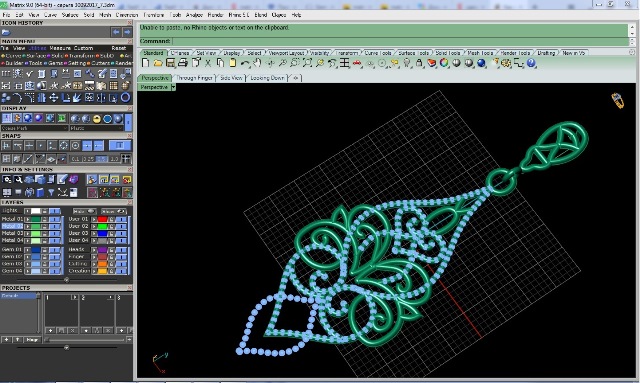Viewport: 640px width, 383px height.
Task: Toggle the point snap button
Action: 41,145
